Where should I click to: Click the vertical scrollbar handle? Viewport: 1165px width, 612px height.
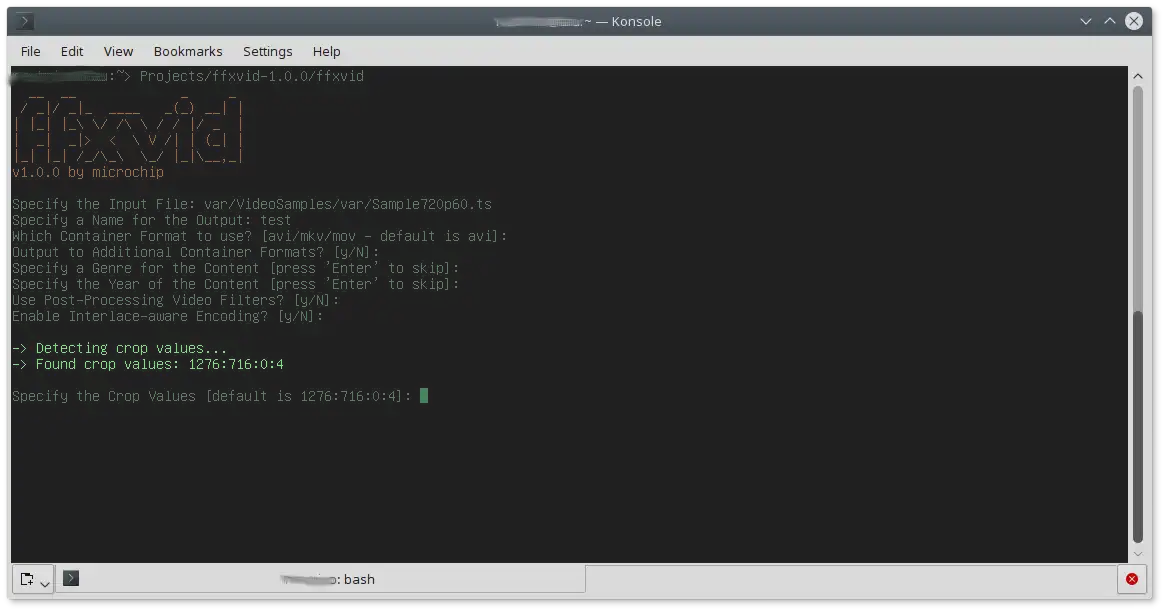(1138, 426)
